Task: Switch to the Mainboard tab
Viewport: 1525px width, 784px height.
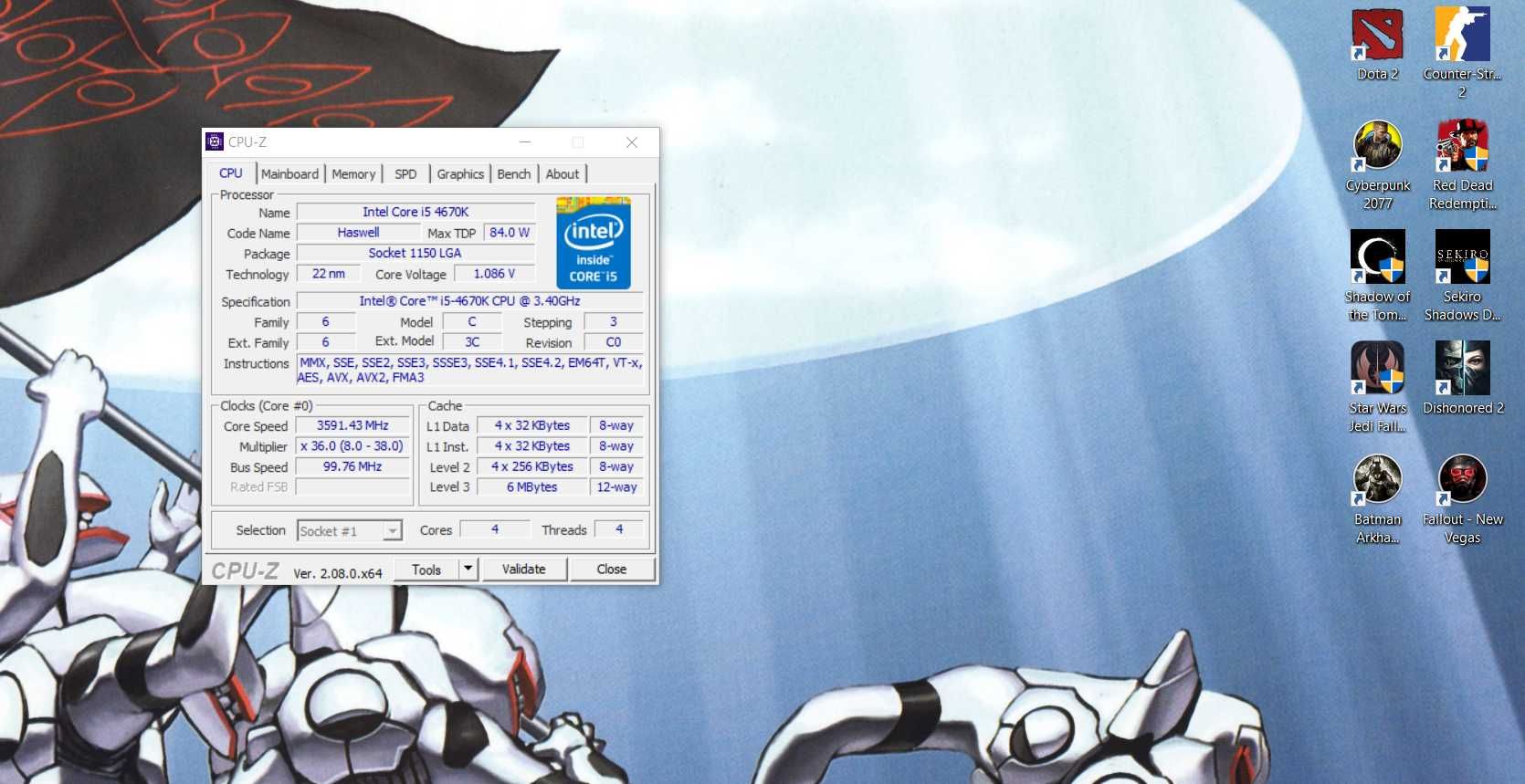Action: [x=289, y=174]
